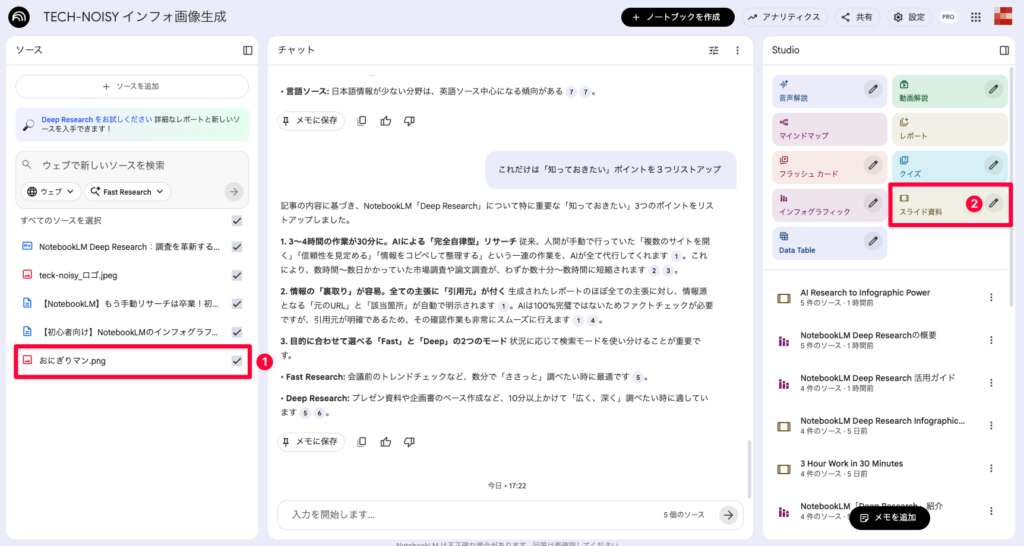The width and height of the screenshot is (1024, 546).
Task: Create a new notebook with ノートブックを作成
Action: 677,17
